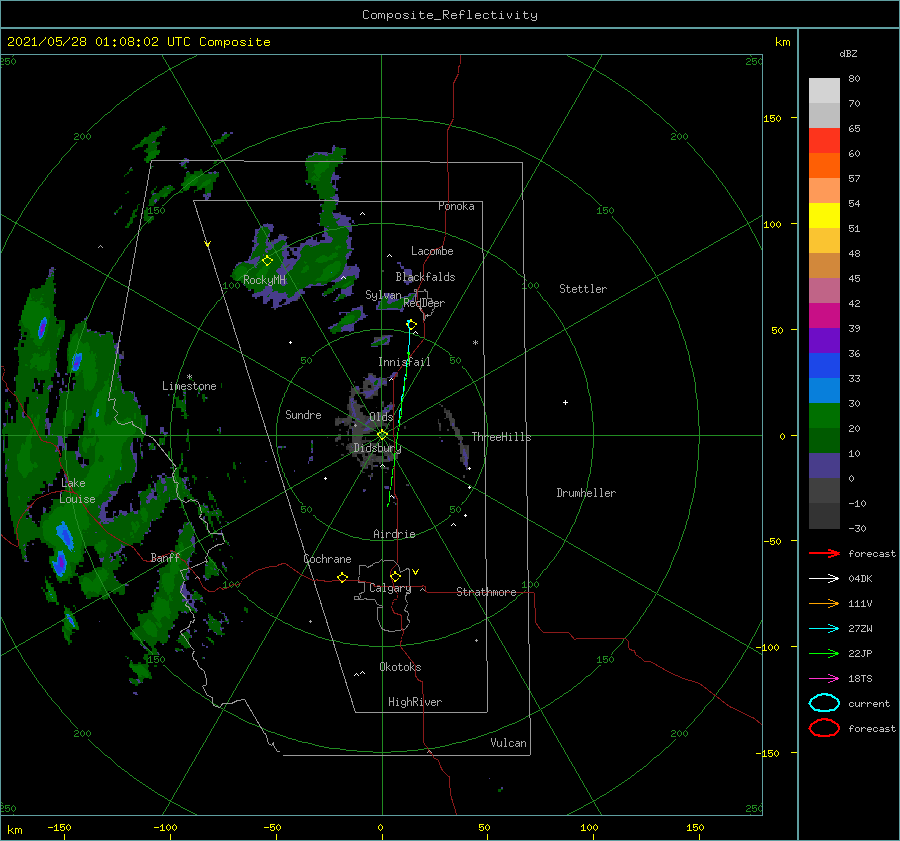Click the yellow diamond marker below Cochrane
The image size is (900, 841).
click(343, 577)
